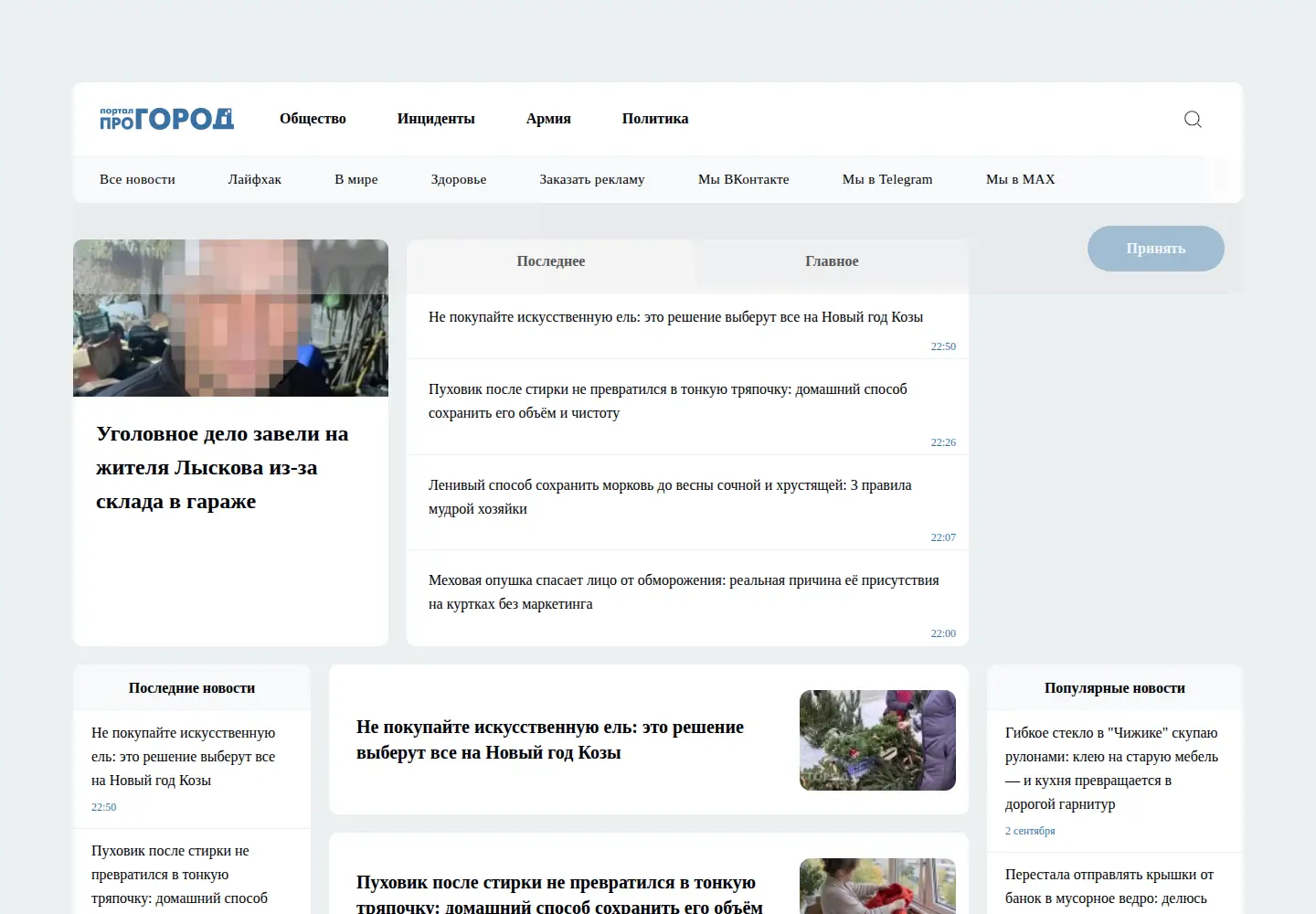
Task: Click the 22:00 timestamp
Action: (943, 633)
